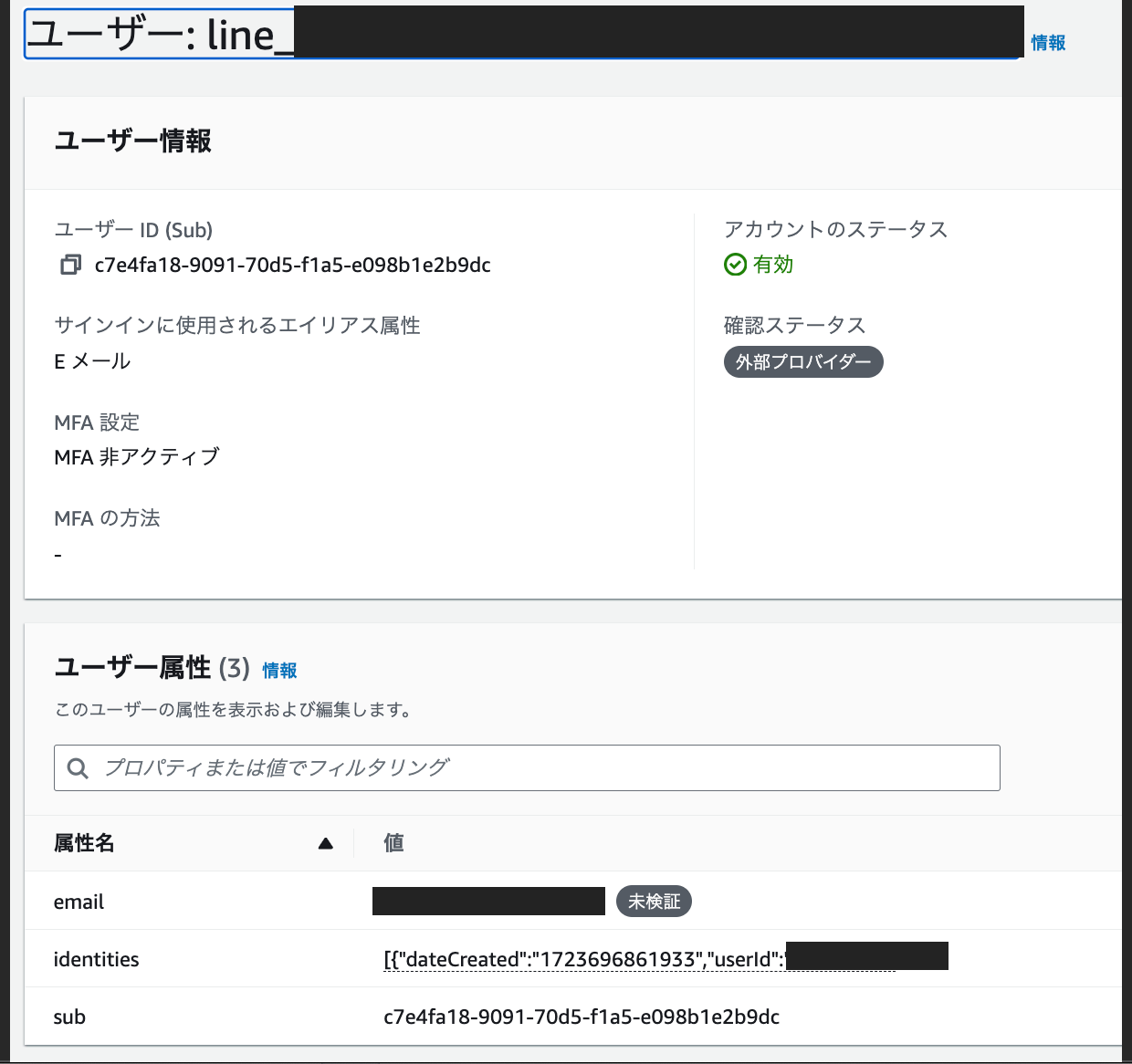Screen dimensions: 1132x1064
Task: Click the 有効 status text
Action: point(773,265)
